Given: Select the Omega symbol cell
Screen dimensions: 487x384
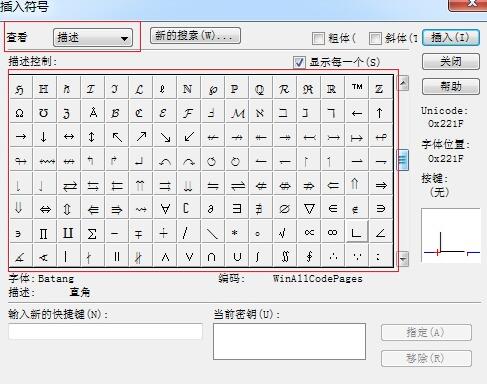Looking at the screenshot, I should pyautogui.click(x=21, y=113).
